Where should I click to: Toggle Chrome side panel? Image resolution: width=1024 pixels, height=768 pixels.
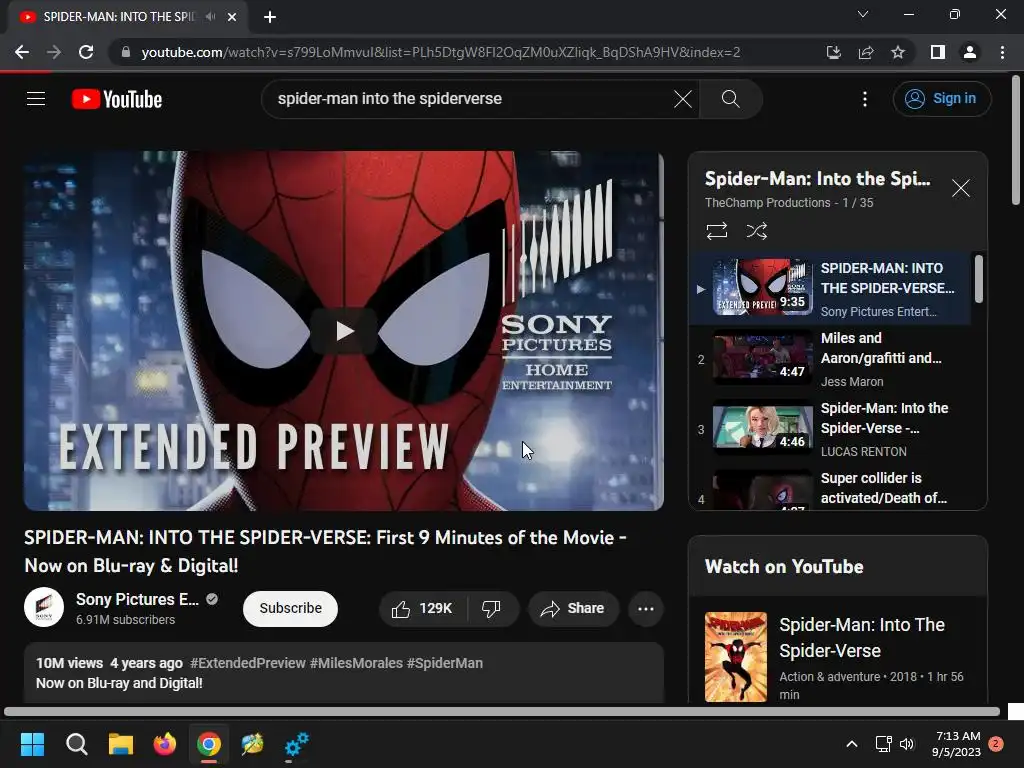tap(938, 52)
